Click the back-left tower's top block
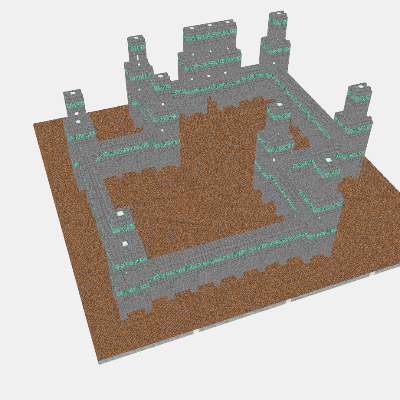The height and width of the screenshot is (400, 400). pos(136,39)
